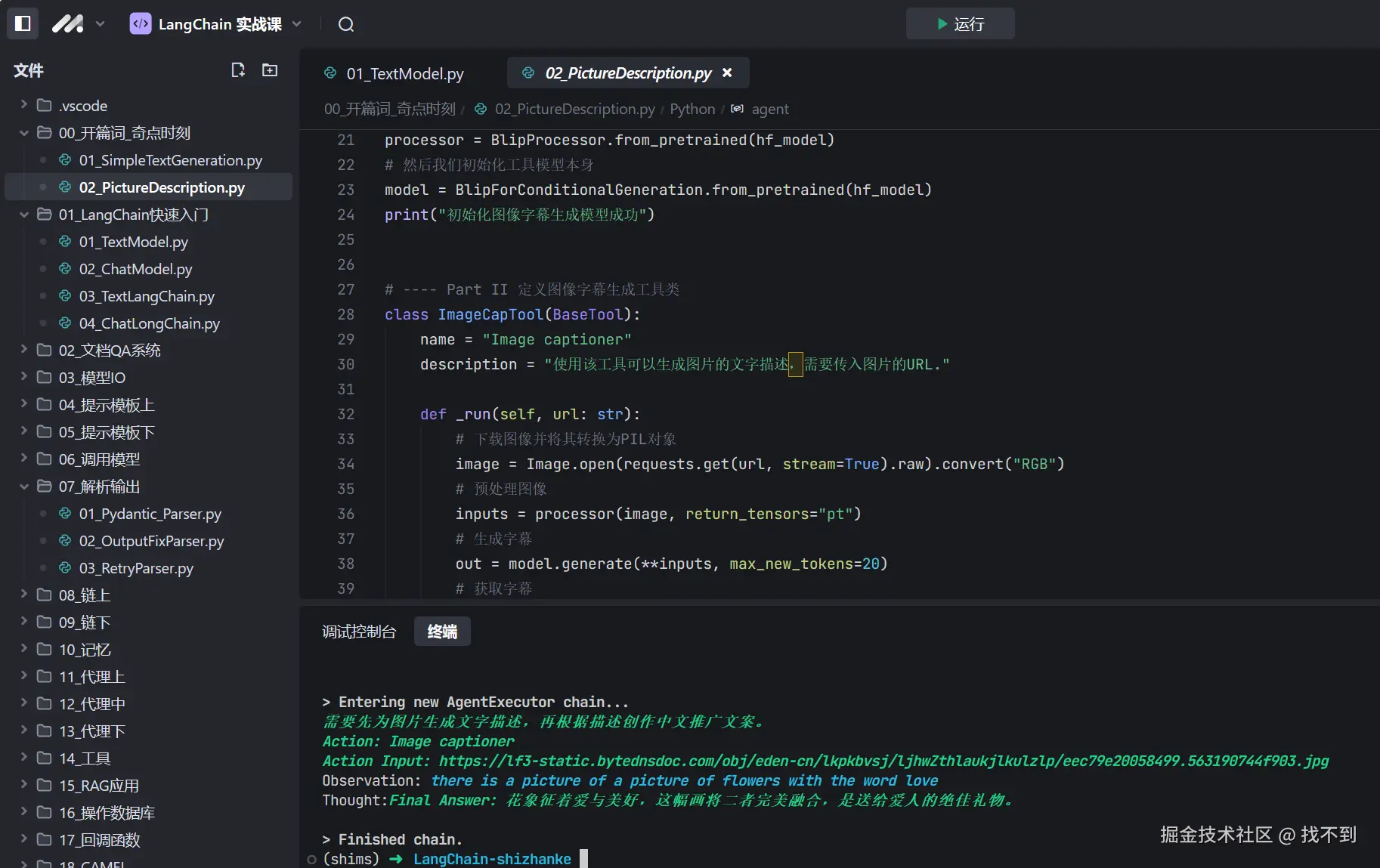Close the 02_PictureDescription.py tab
This screenshot has width=1380, height=868.
pos(727,73)
